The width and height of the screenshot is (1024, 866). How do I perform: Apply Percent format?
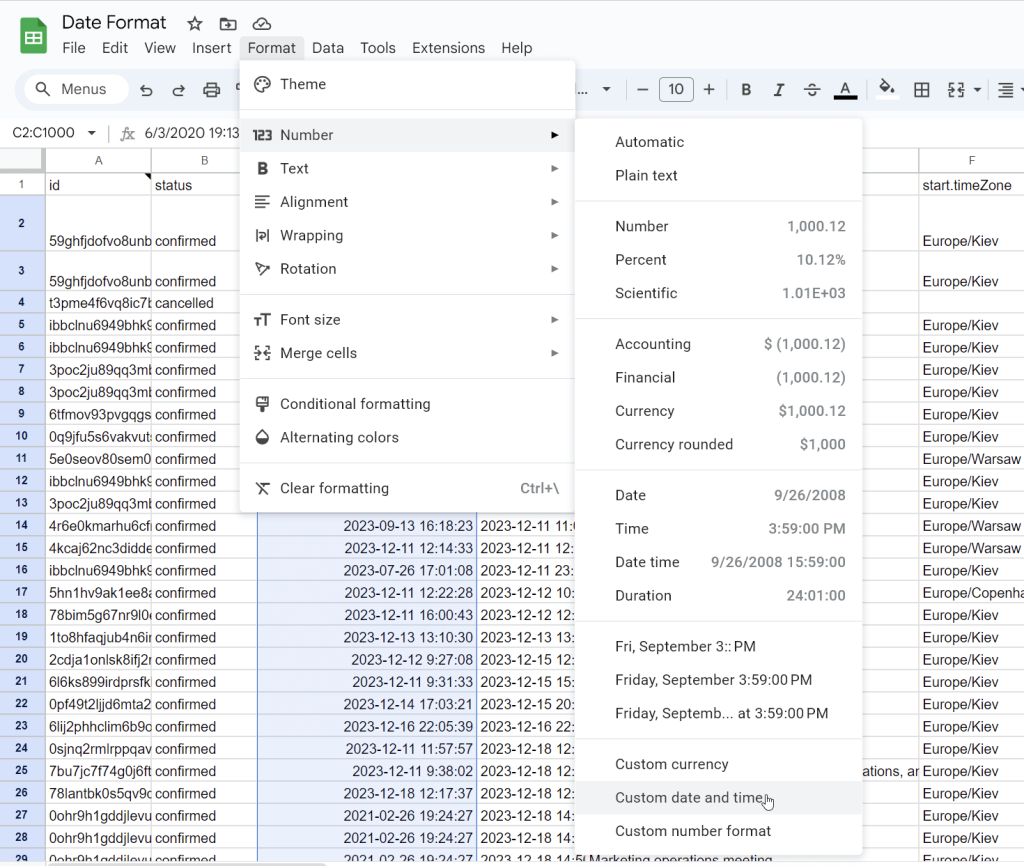tap(718, 259)
